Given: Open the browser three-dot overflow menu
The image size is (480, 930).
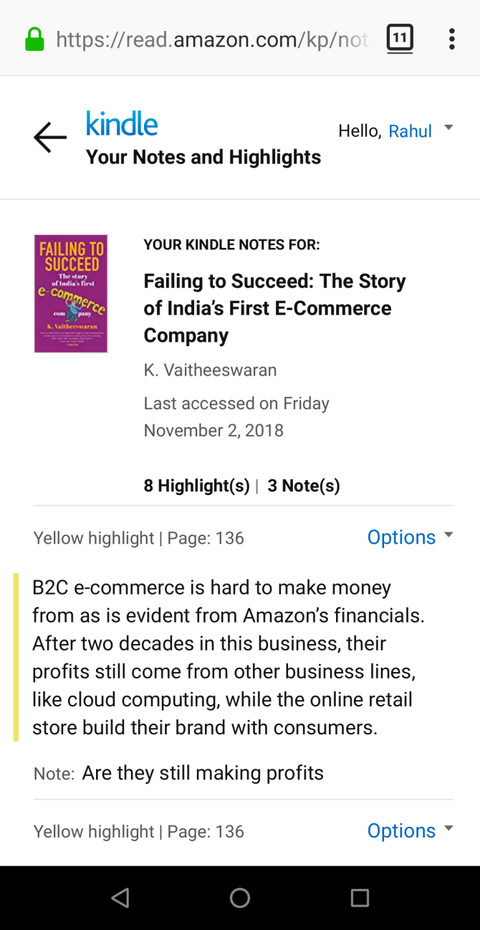Looking at the screenshot, I should pyautogui.click(x=452, y=39).
